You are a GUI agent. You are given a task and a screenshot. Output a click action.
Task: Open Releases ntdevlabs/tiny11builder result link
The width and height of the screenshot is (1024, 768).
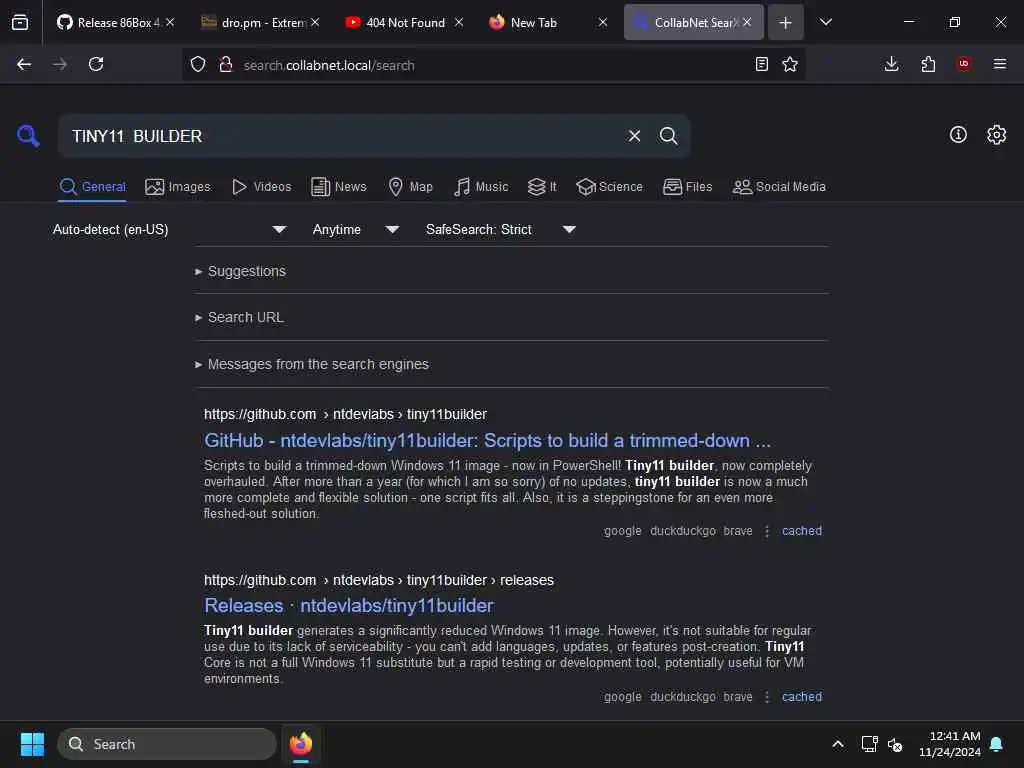point(349,606)
